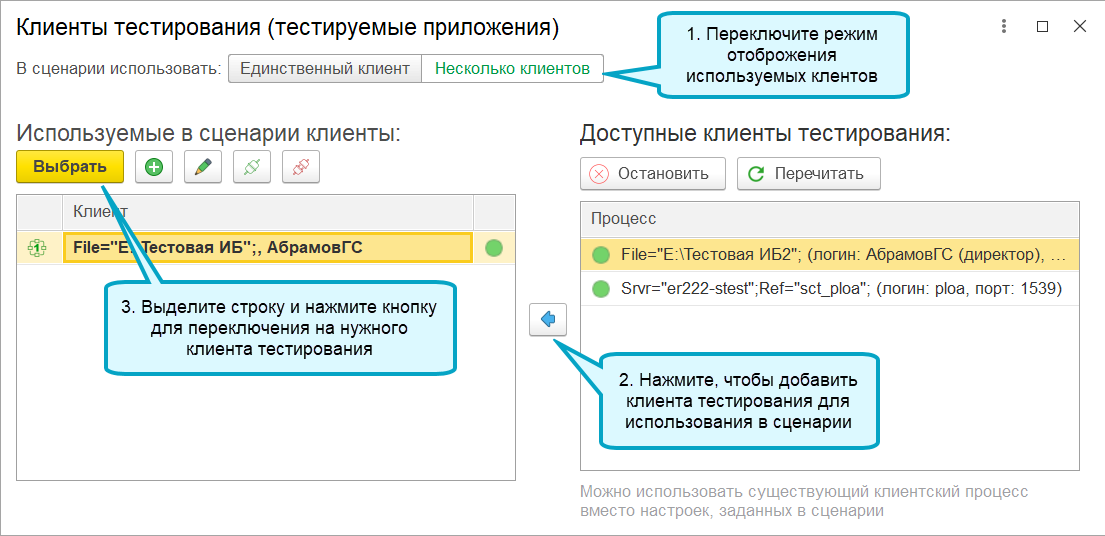Select the Единственный клиент mode
This screenshot has width=1105, height=536.
pyautogui.click(x=325, y=69)
